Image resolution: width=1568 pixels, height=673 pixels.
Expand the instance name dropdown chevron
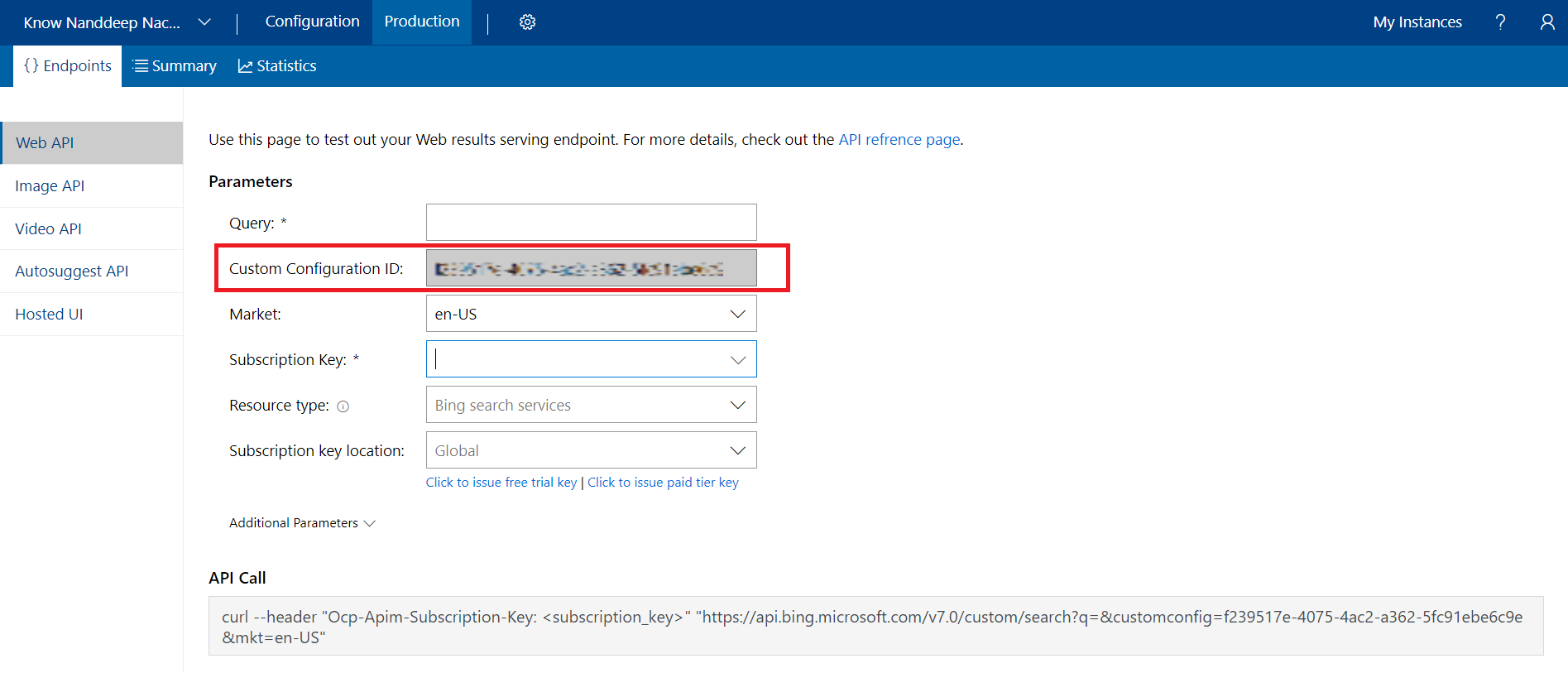(x=204, y=22)
